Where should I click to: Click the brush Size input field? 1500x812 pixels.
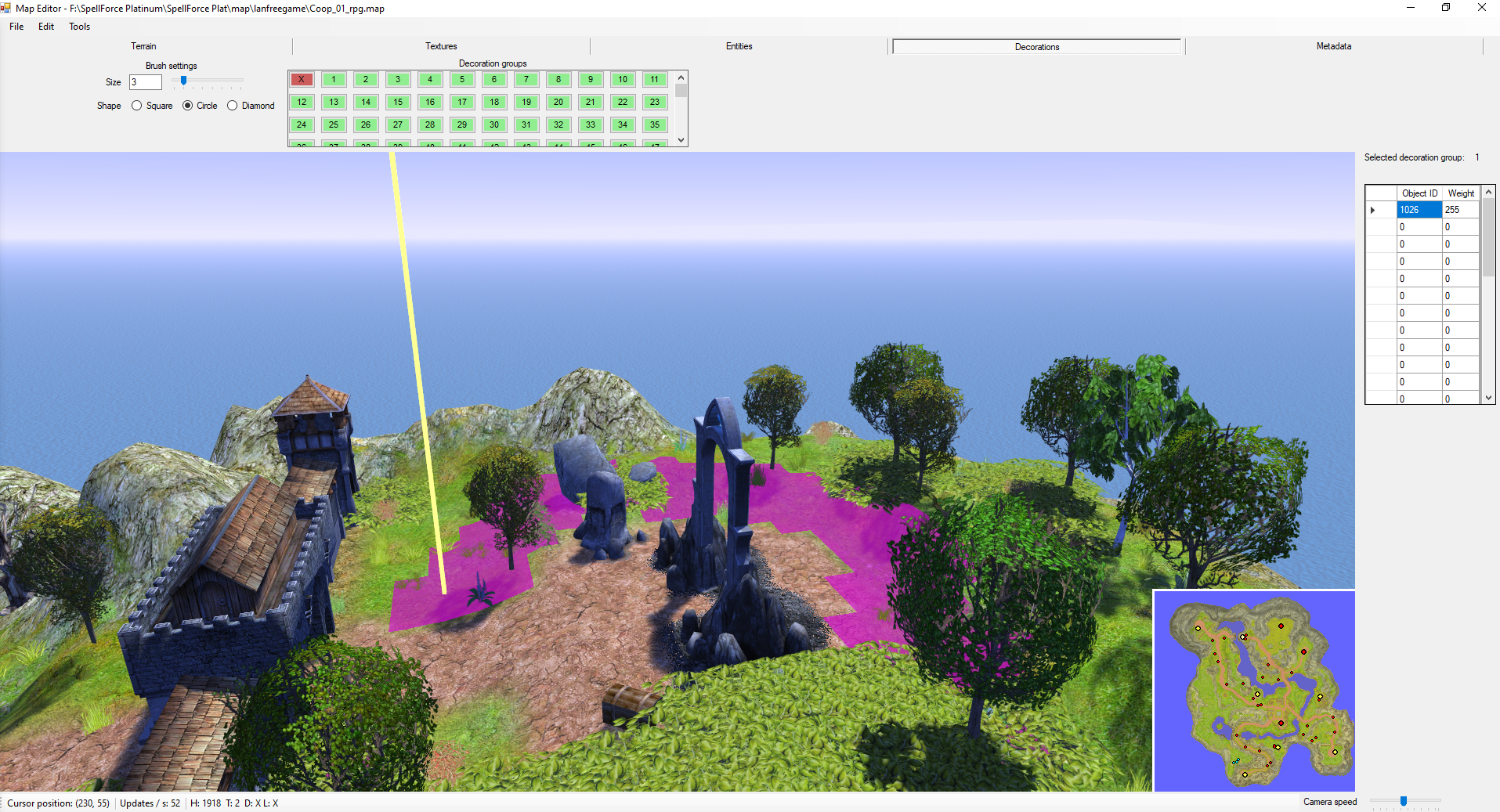tap(146, 82)
